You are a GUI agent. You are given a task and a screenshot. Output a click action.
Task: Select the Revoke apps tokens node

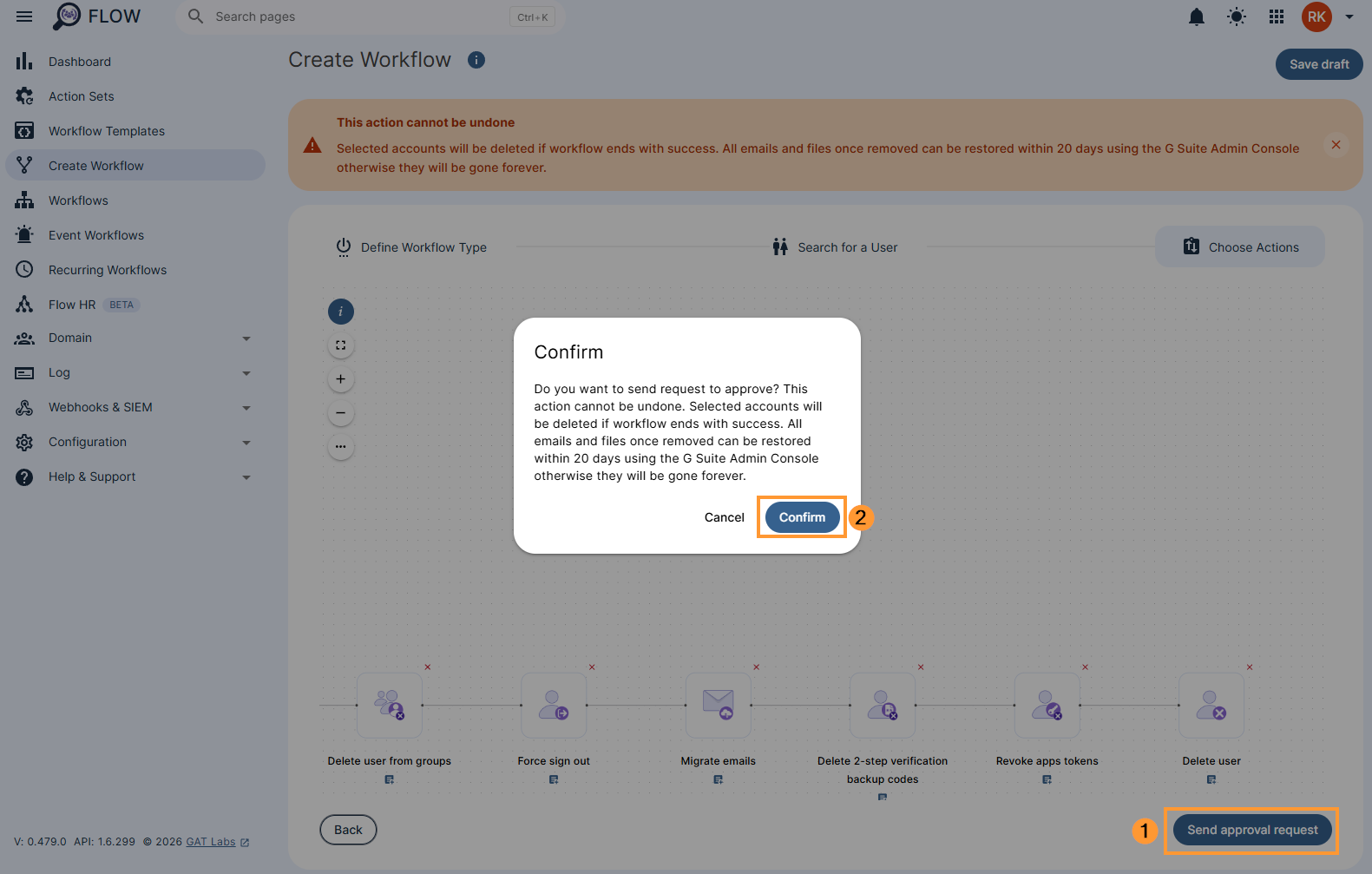(1047, 705)
